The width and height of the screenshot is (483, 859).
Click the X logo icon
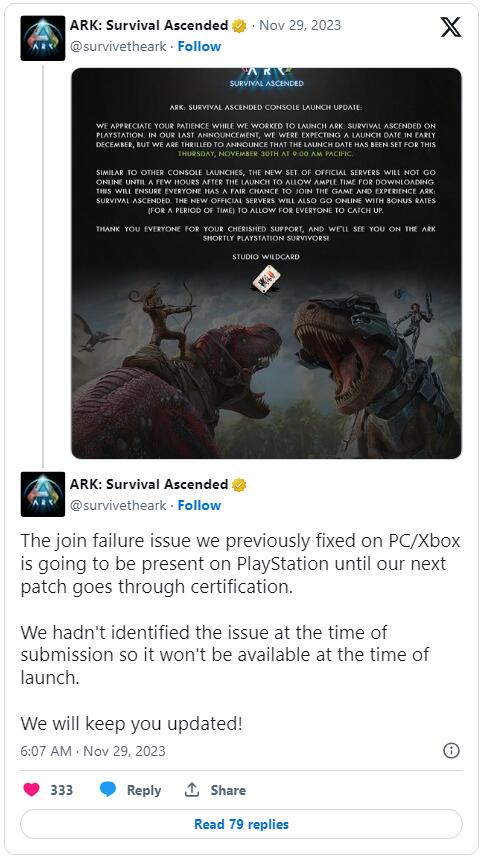click(x=451, y=26)
